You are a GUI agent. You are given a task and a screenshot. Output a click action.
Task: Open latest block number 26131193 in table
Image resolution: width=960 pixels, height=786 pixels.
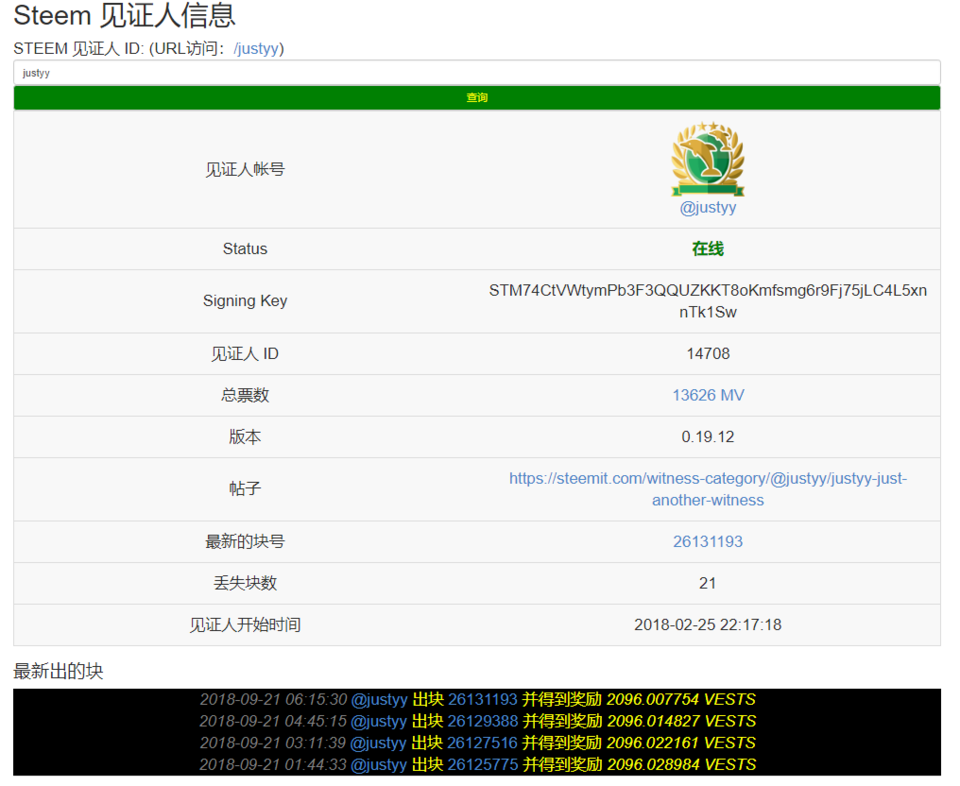pos(708,541)
